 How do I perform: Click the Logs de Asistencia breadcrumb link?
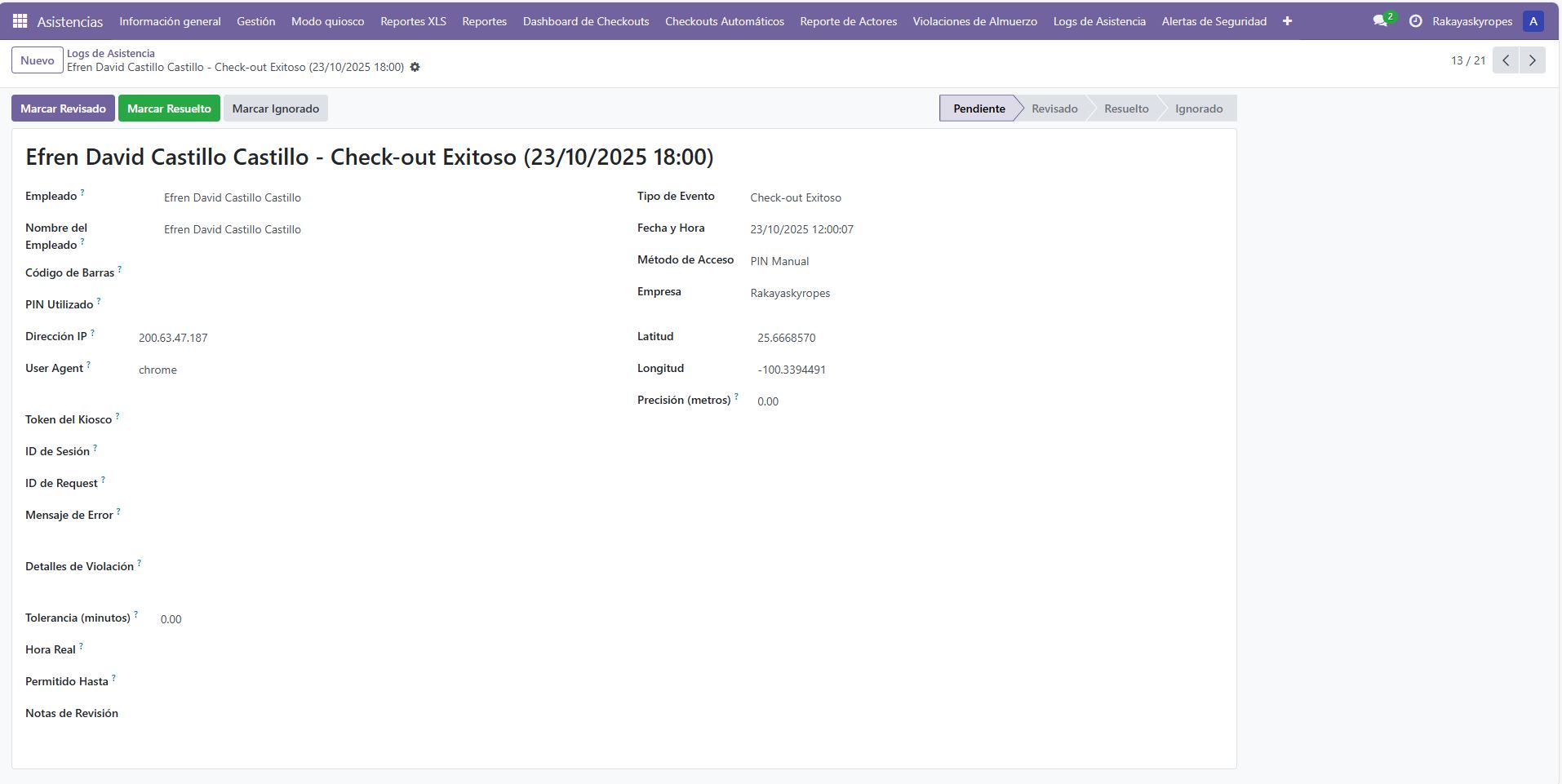(110, 53)
